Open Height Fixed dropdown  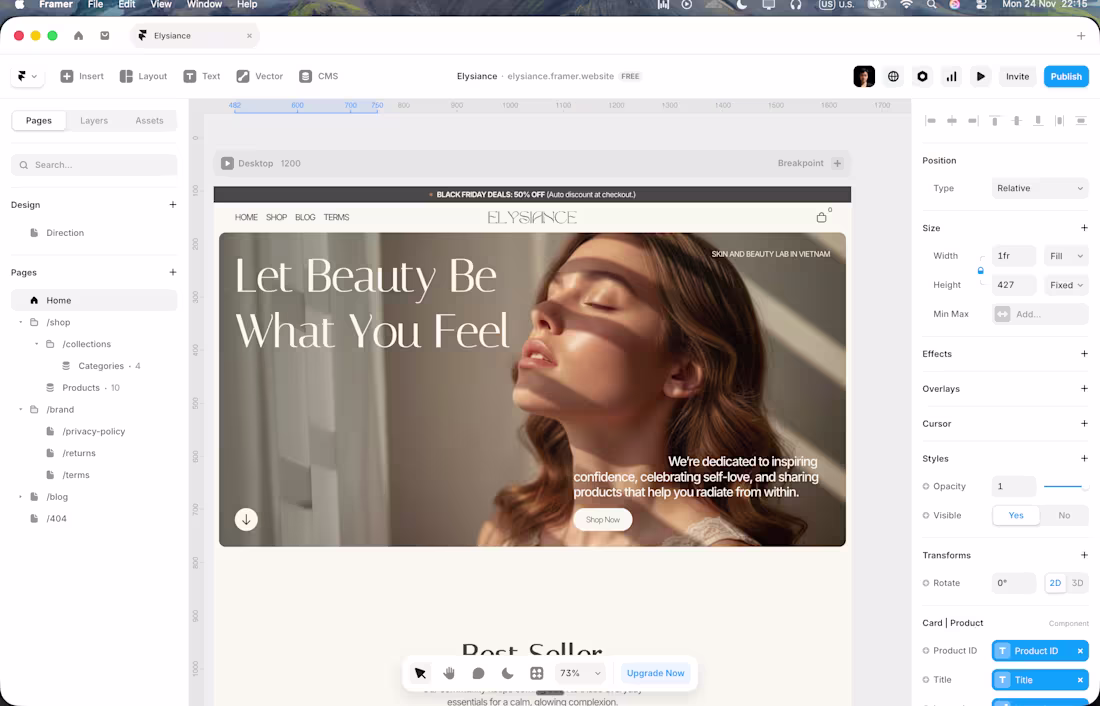coord(1066,285)
